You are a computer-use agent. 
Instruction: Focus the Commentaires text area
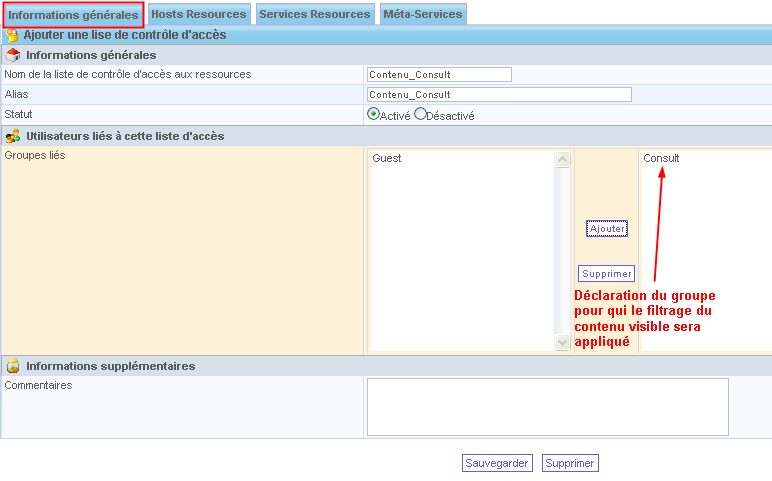click(x=547, y=406)
